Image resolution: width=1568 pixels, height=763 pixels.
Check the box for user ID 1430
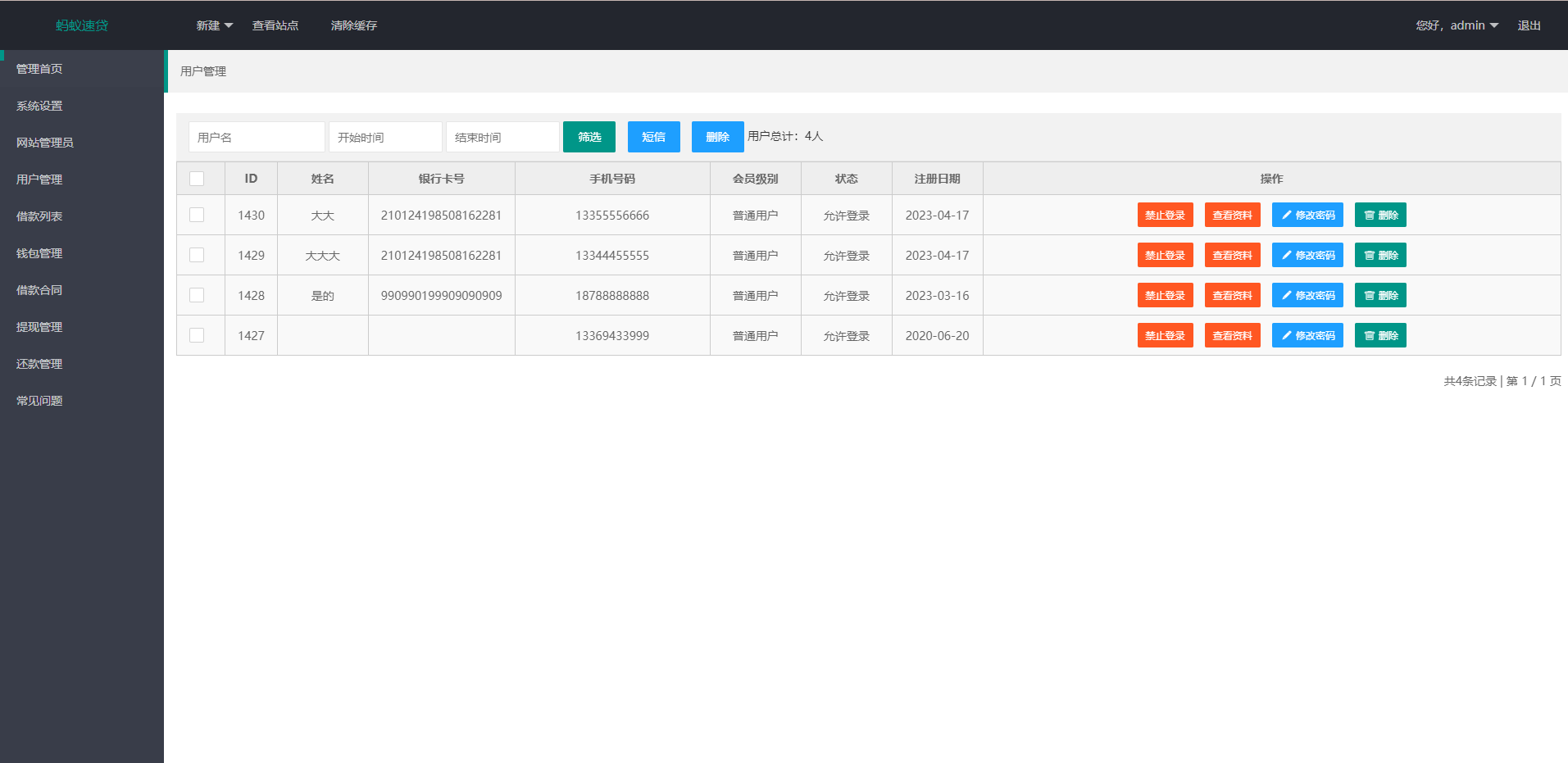point(197,215)
